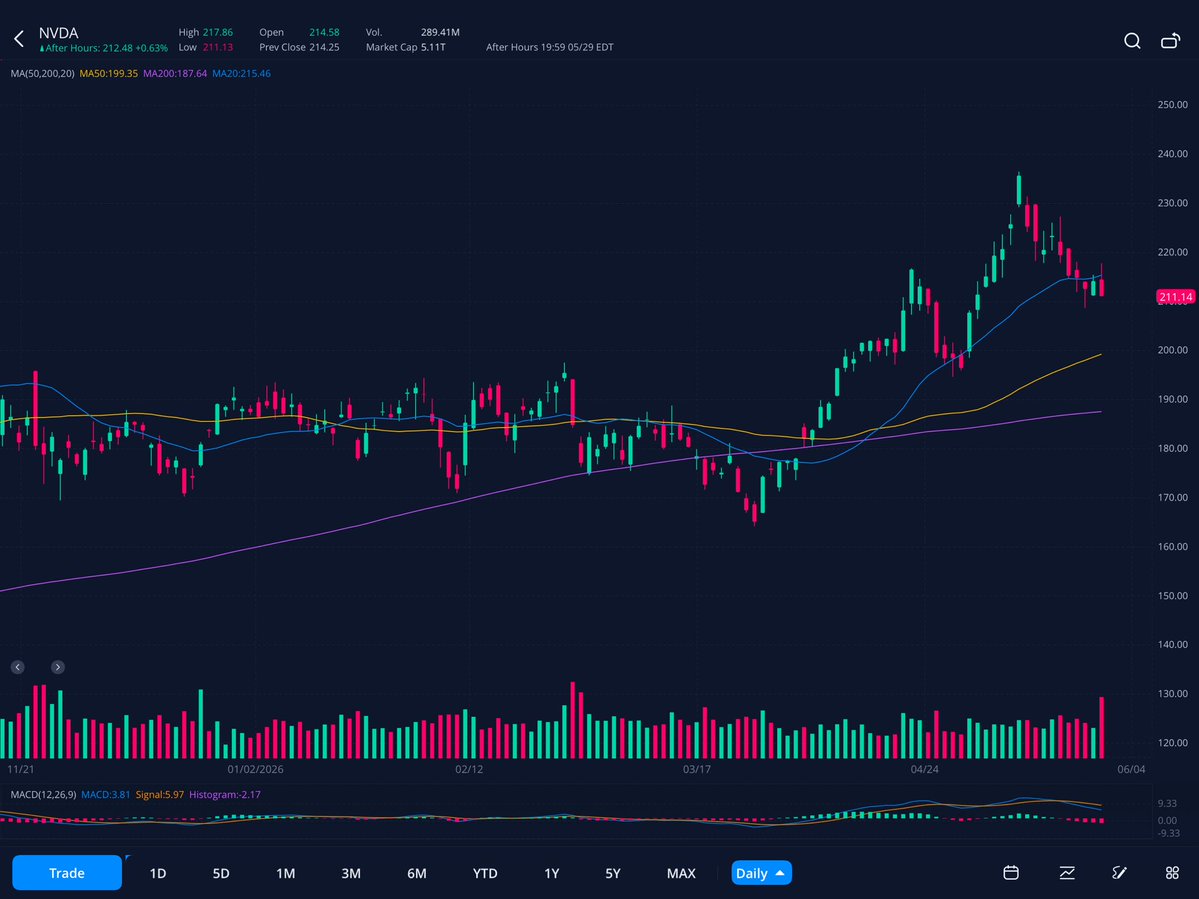Open the grid layout icon
The width and height of the screenshot is (1199, 899).
pyautogui.click(x=1172, y=872)
